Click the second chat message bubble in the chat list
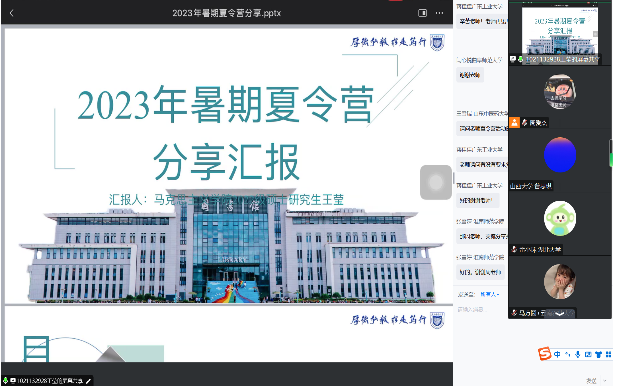 coord(470,75)
